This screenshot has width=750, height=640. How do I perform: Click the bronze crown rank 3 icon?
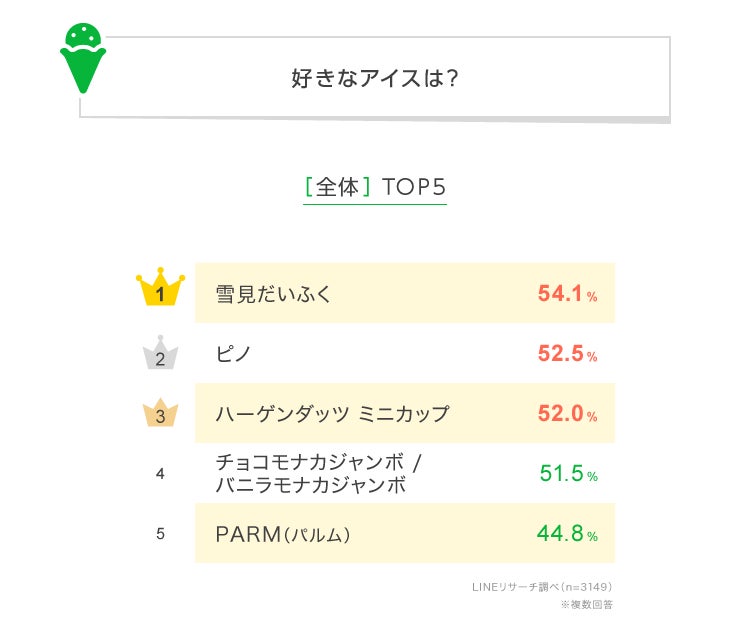[160, 413]
